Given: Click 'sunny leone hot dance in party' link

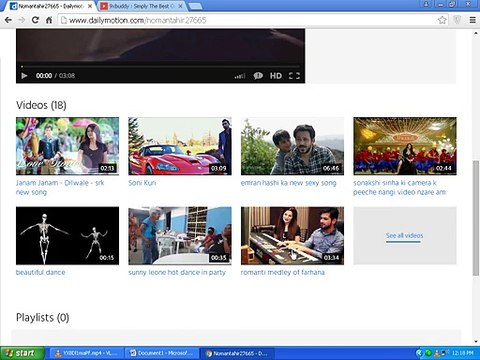Looking at the screenshot, I should pos(177,272).
